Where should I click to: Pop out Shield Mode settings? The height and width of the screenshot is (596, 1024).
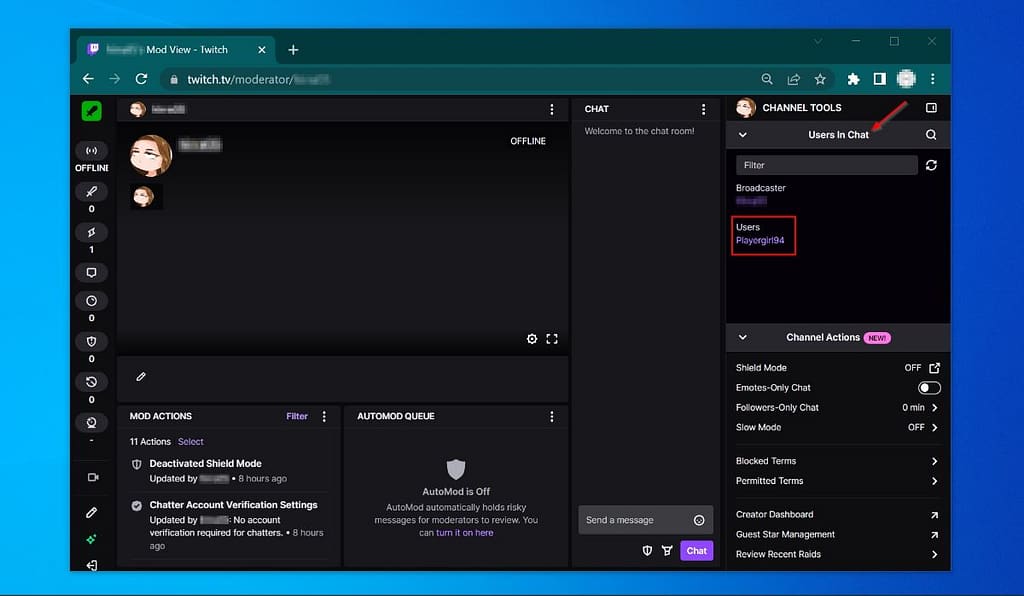935,368
